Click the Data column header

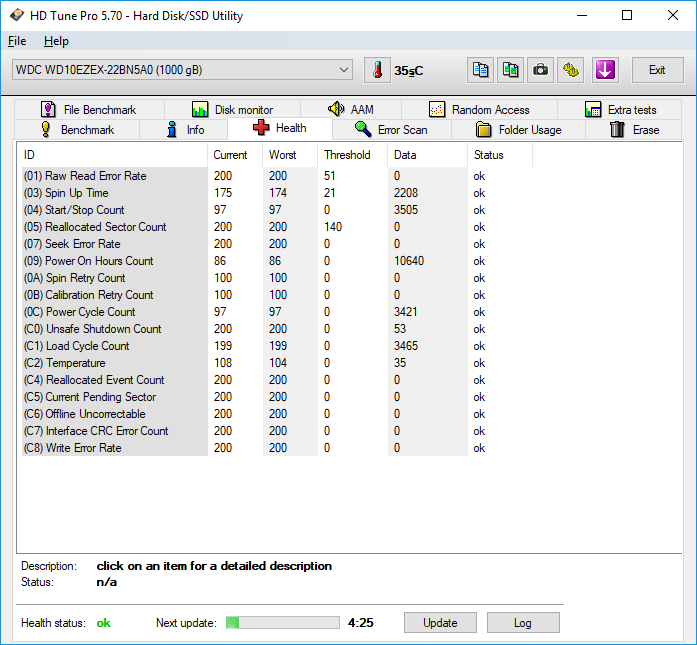tap(428, 155)
